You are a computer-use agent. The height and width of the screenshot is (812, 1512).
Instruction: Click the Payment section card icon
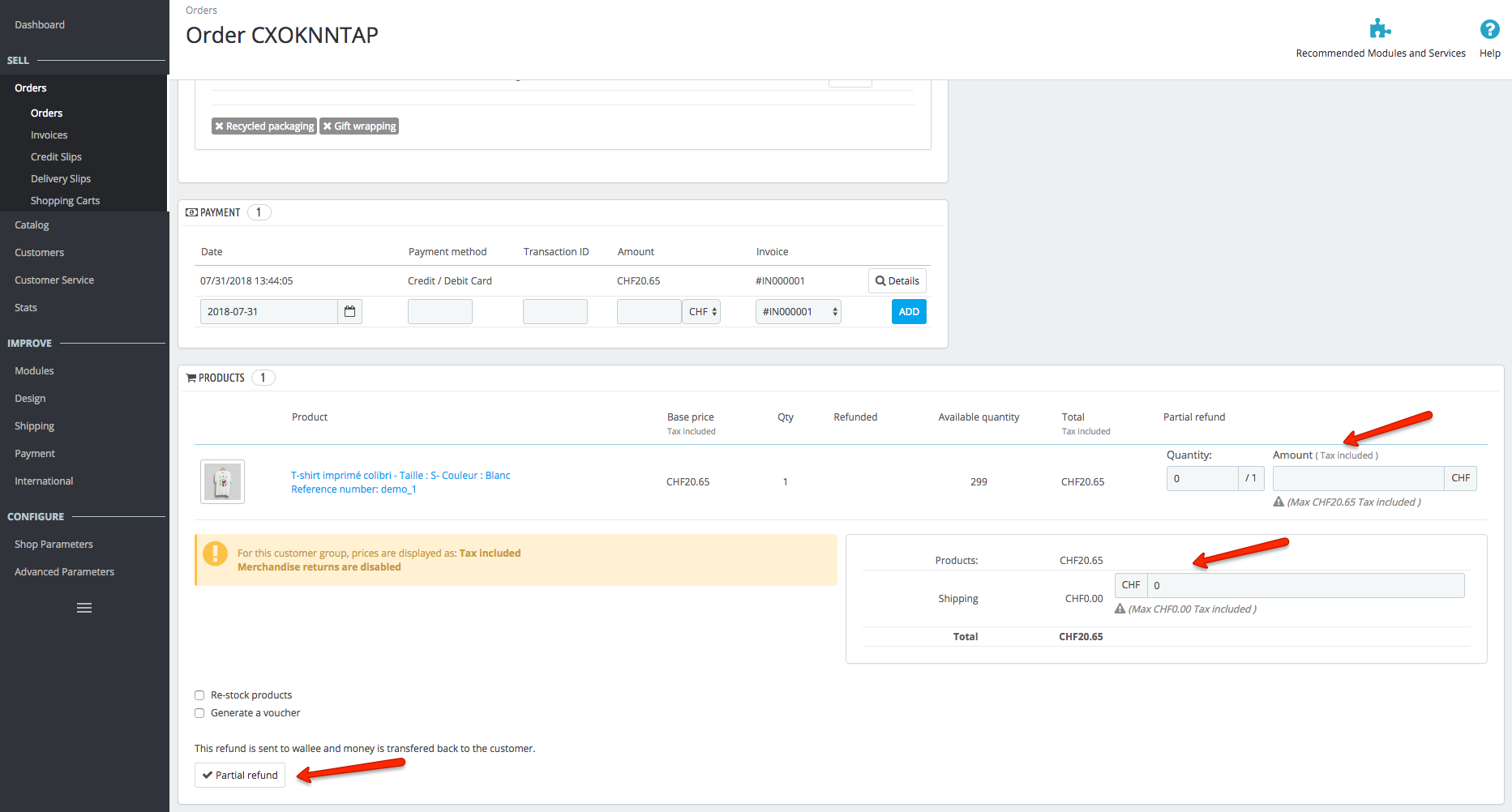click(190, 212)
